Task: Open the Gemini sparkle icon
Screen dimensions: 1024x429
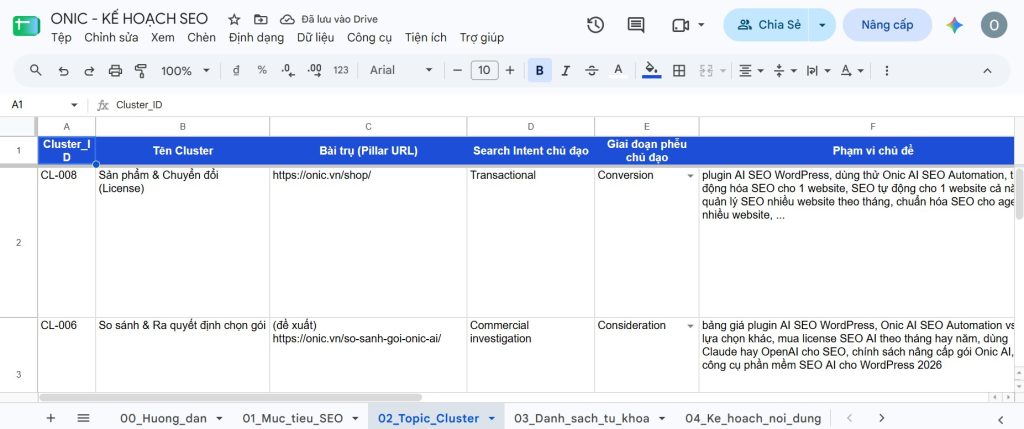Action: pyautogui.click(x=954, y=25)
